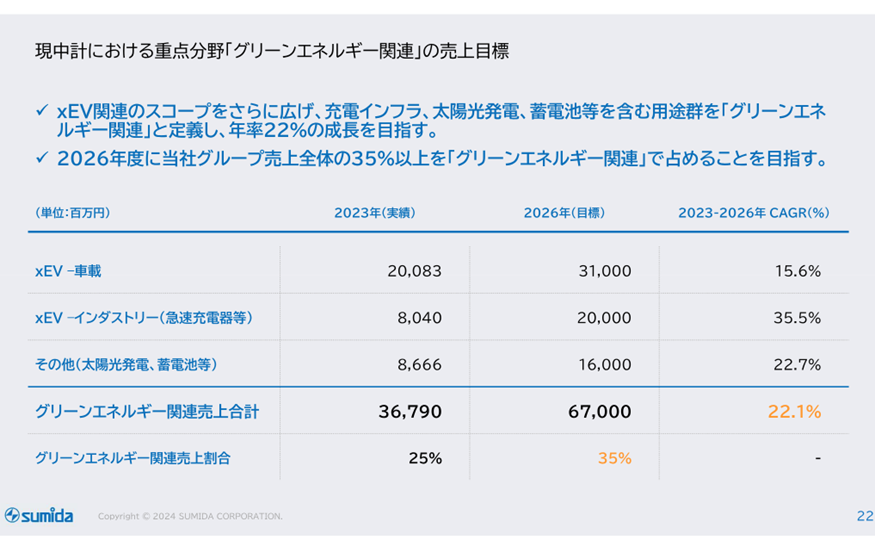Select グリーンエネルギー関連売上合計 row label
Screen dimensions: 875x540
[x=147, y=412]
